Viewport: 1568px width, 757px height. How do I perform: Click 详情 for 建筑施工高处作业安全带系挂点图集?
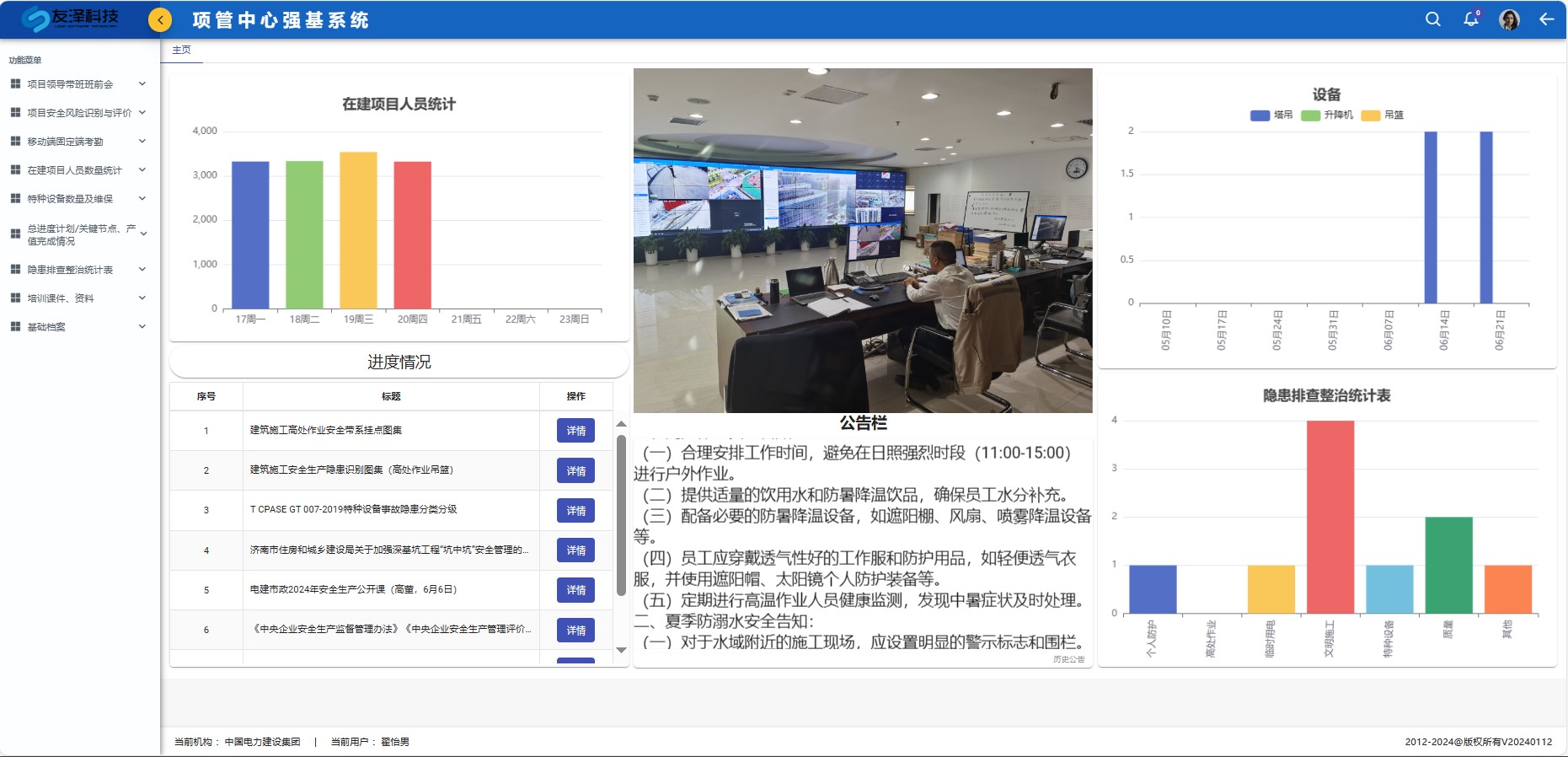tap(575, 431)
